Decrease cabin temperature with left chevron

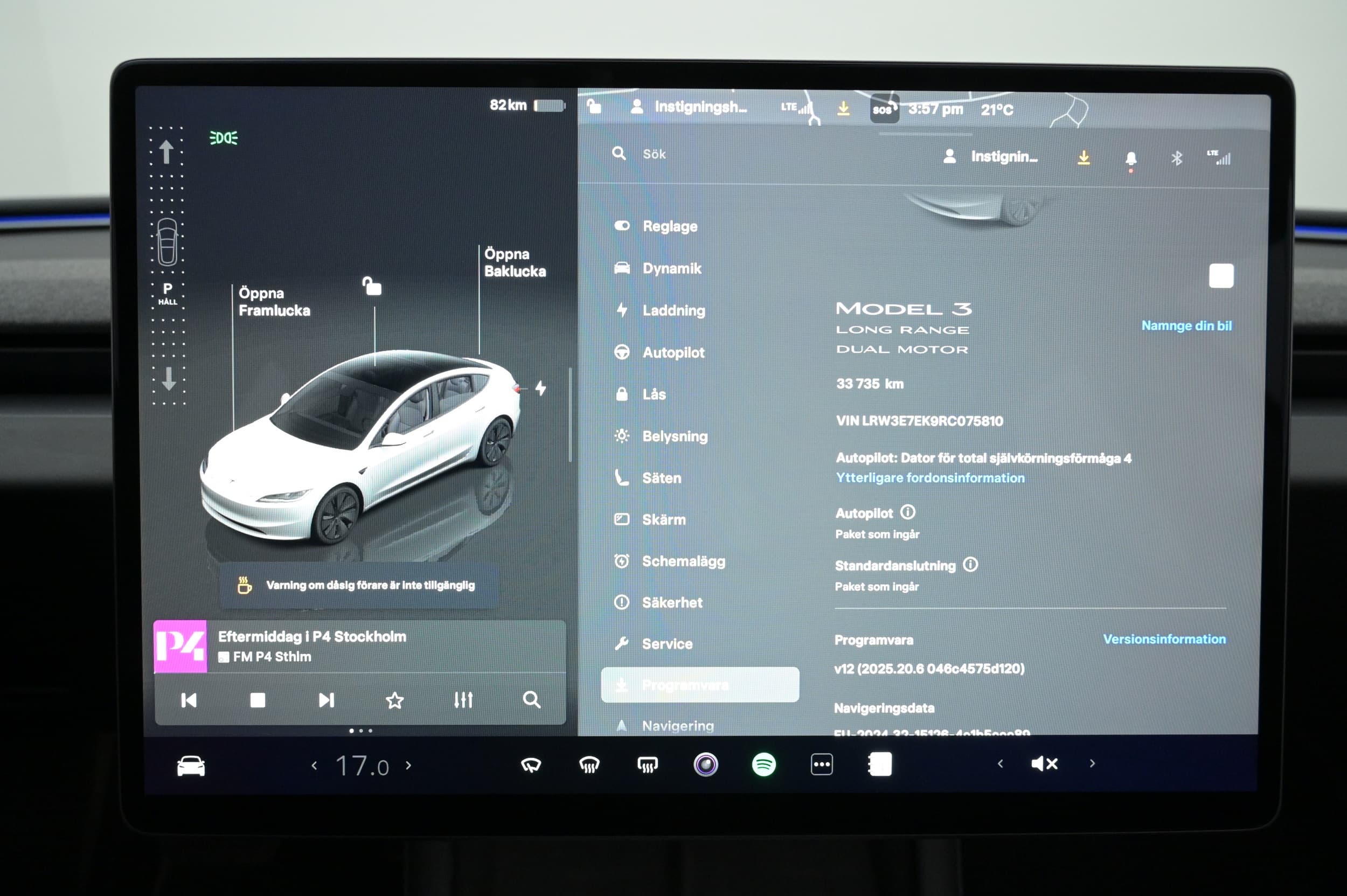(314, 766)
